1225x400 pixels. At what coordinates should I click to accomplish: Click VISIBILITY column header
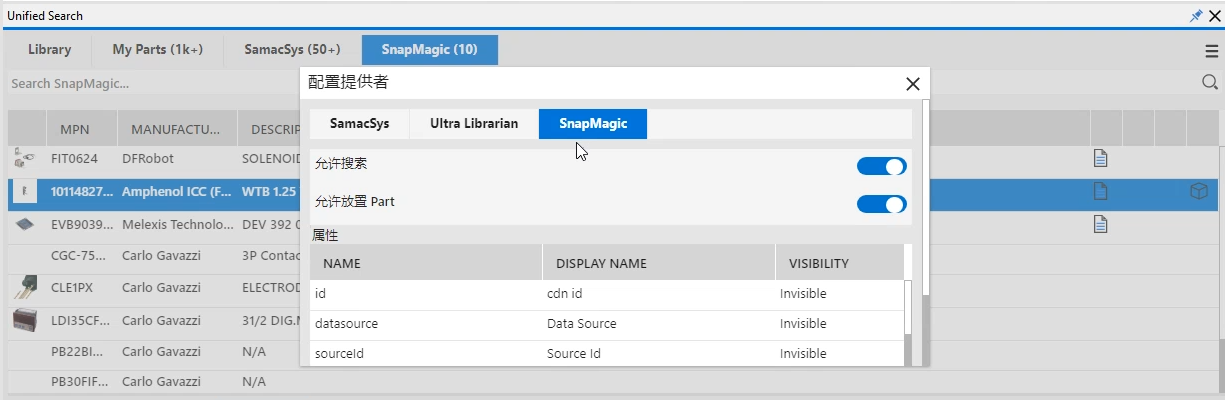[x=839, y=263]
